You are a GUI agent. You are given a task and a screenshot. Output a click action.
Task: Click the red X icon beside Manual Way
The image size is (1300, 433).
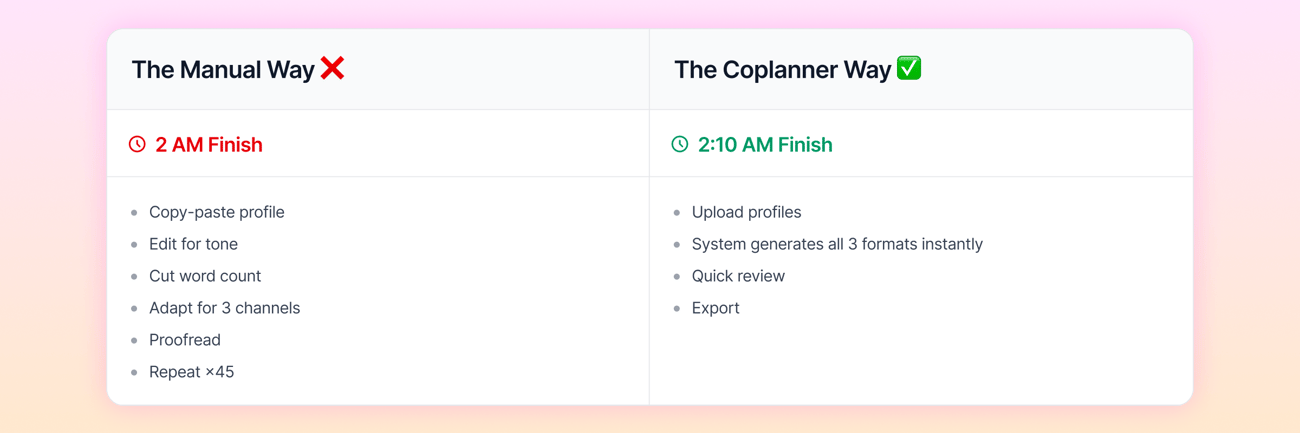(332, 69)
